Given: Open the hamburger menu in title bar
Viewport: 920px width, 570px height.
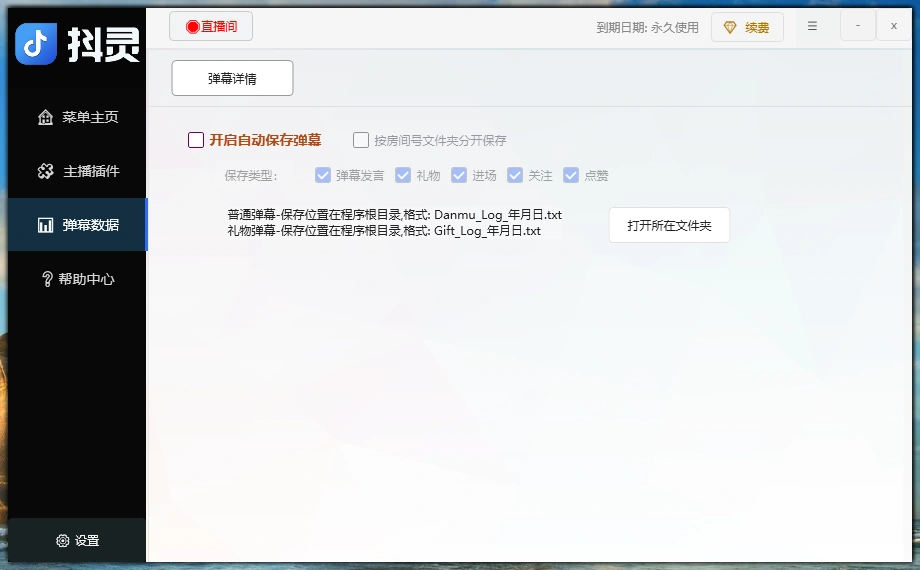Looking at the screenshot, I should 812,26.
